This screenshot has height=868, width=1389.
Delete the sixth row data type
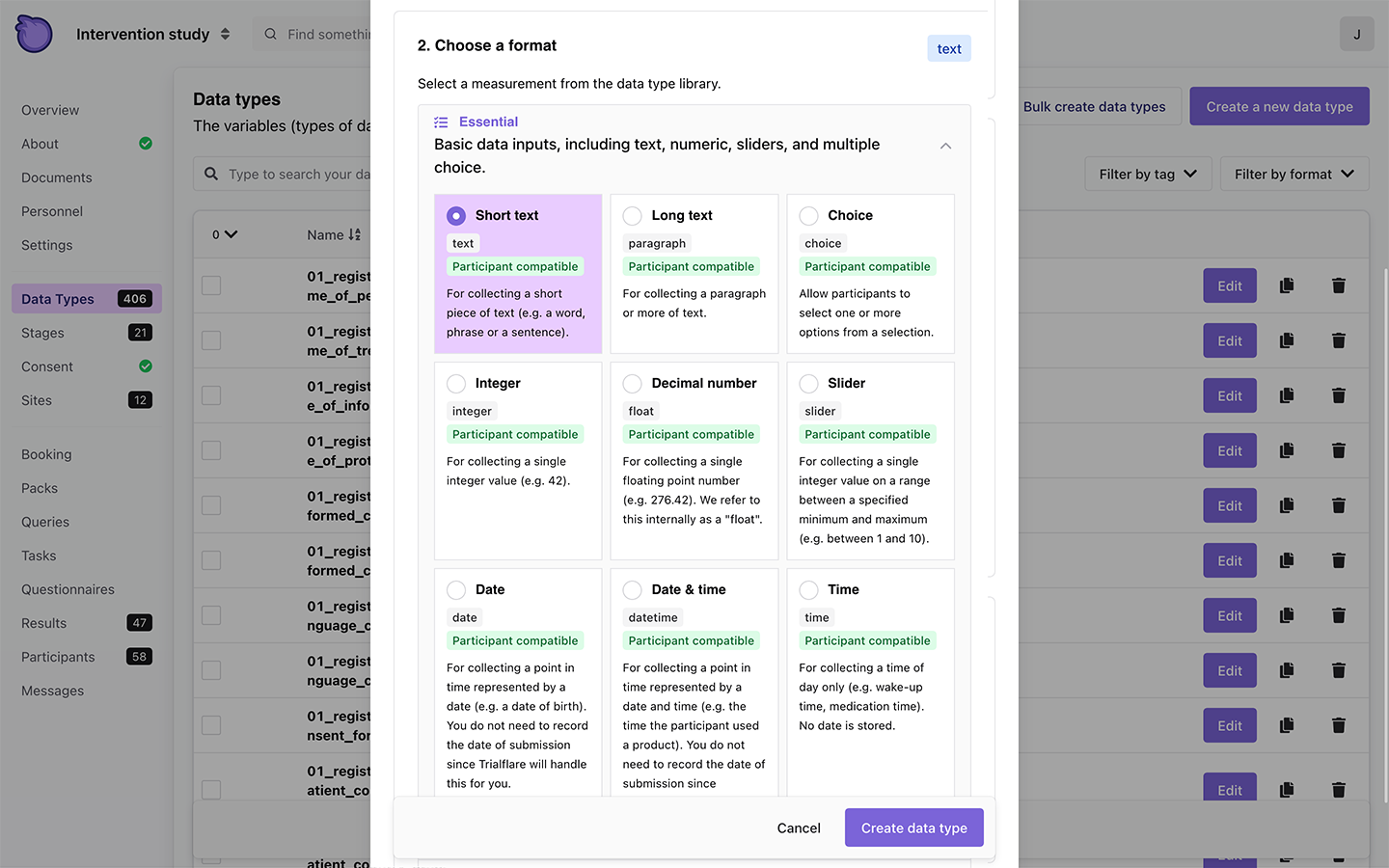(x=1339, y=560)
